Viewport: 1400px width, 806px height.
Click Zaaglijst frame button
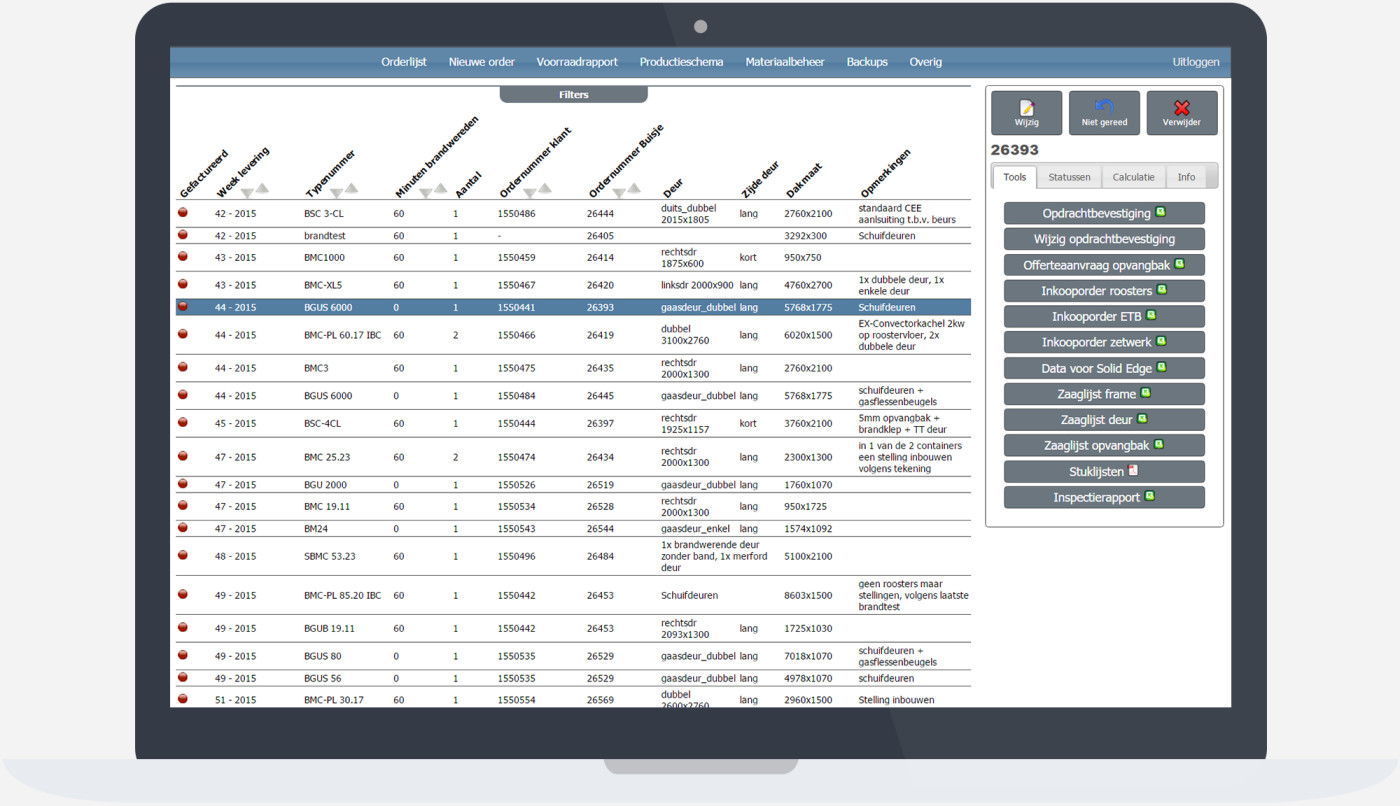pyautogui.click(x=1104, y=394)
